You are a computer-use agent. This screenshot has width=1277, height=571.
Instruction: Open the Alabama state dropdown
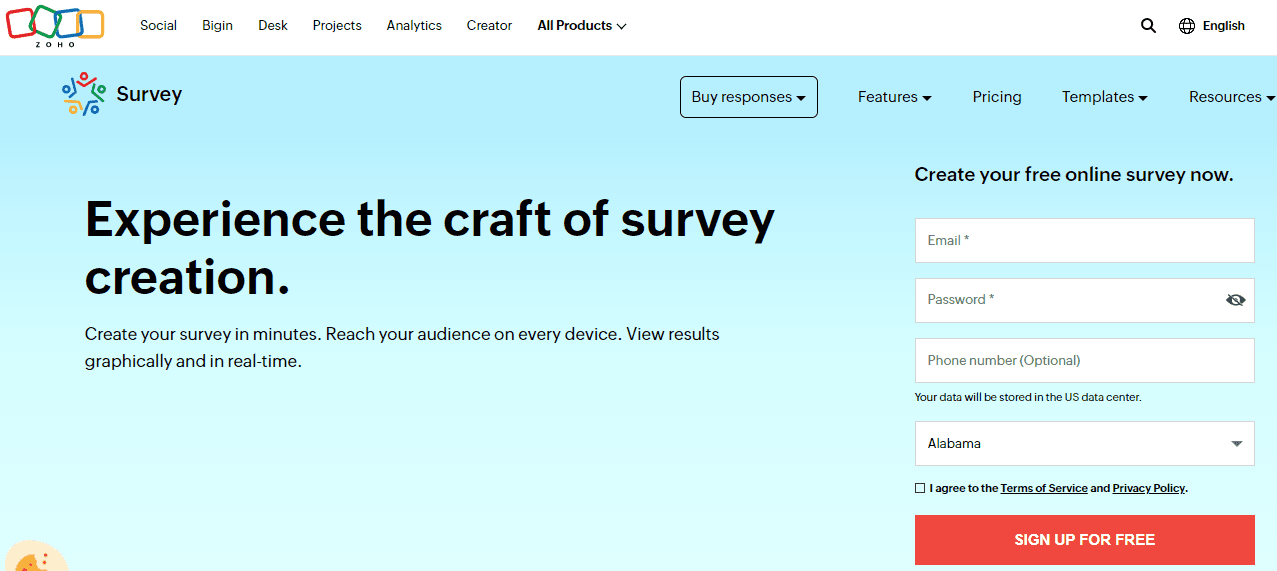point(1084,443)
